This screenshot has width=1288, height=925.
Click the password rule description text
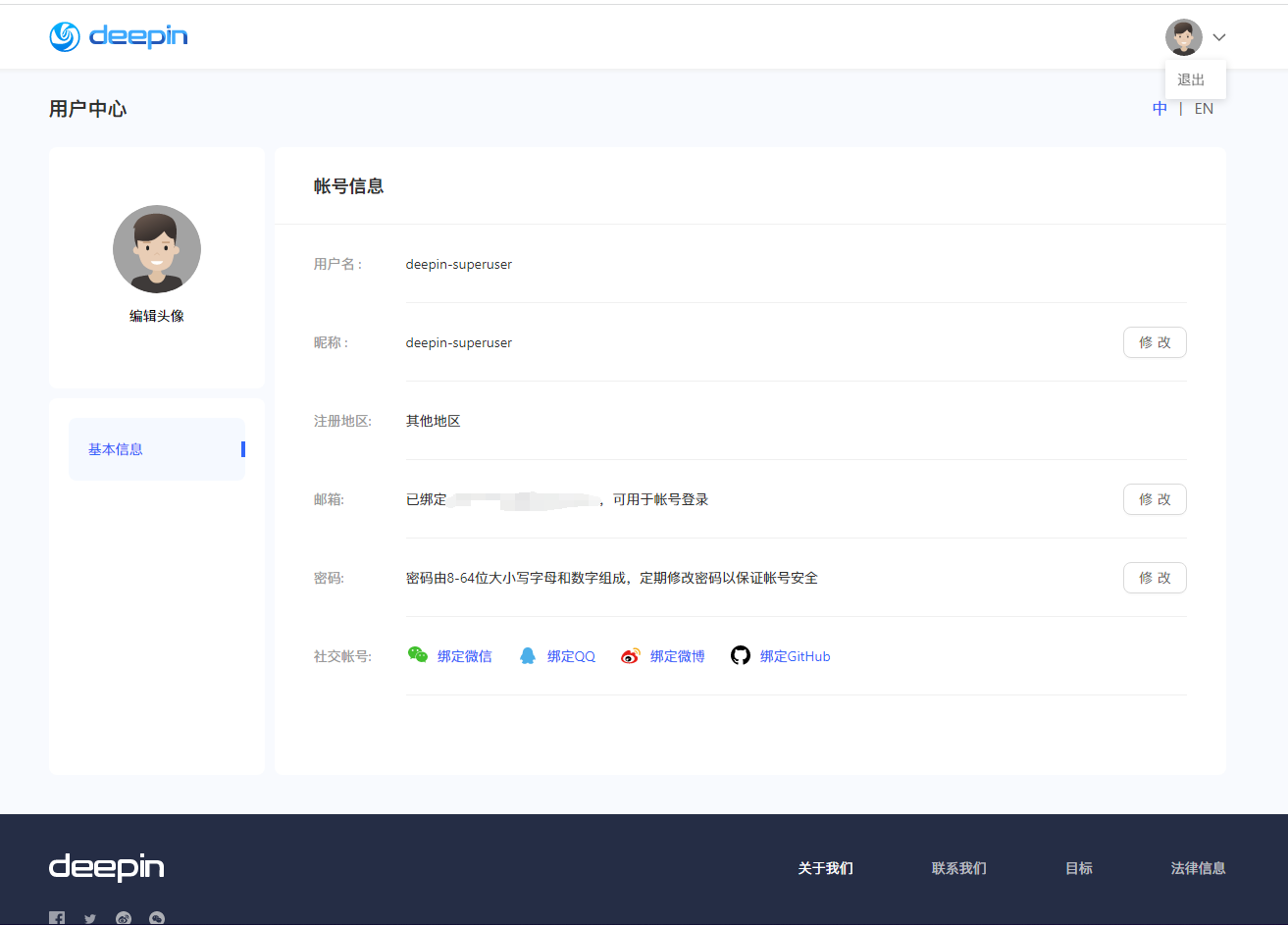612,578
